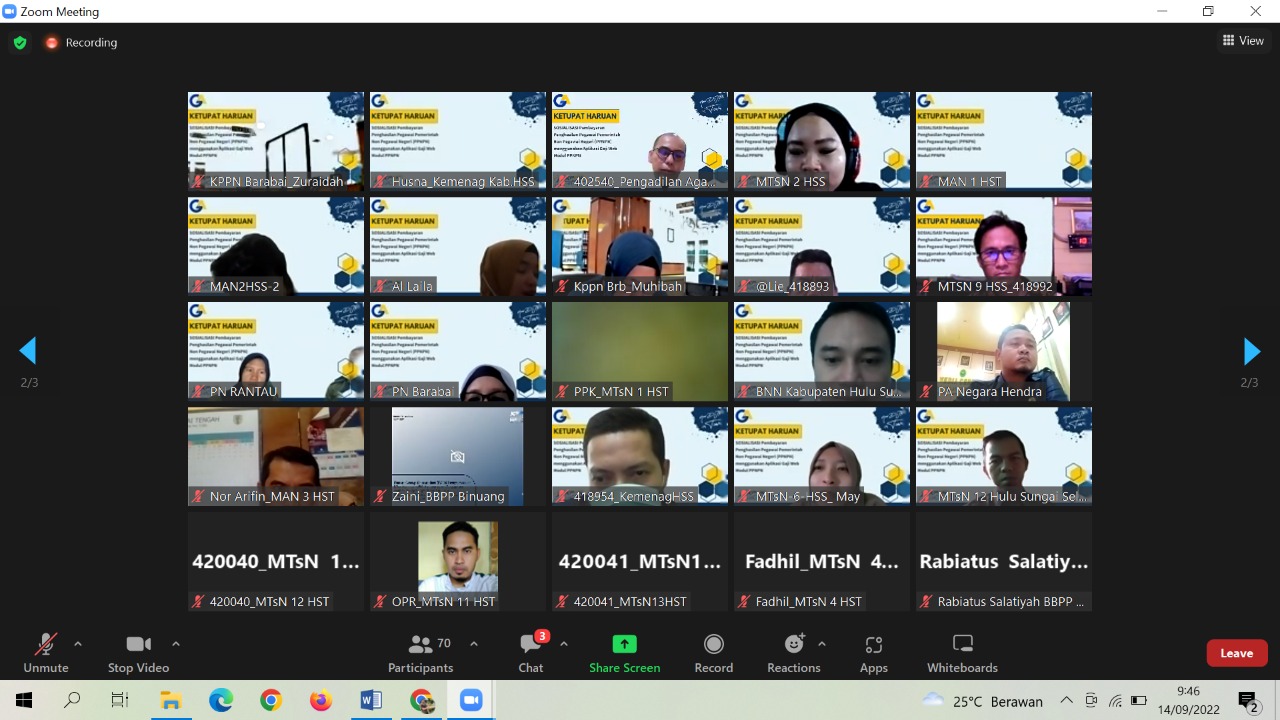Leave the meeting

click(x=1236, y=653)
